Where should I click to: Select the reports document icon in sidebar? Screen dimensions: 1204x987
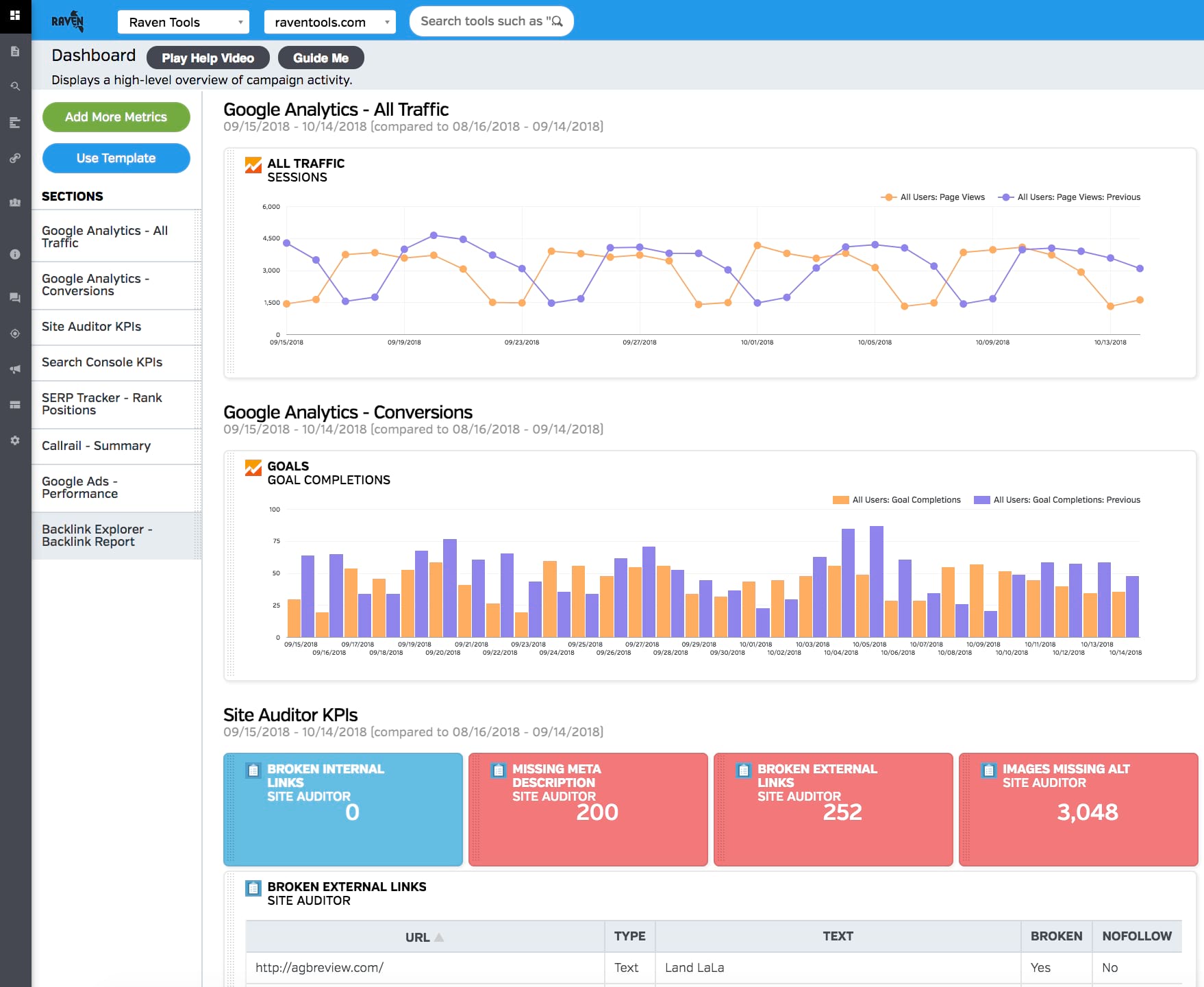[x=14, y=51]
